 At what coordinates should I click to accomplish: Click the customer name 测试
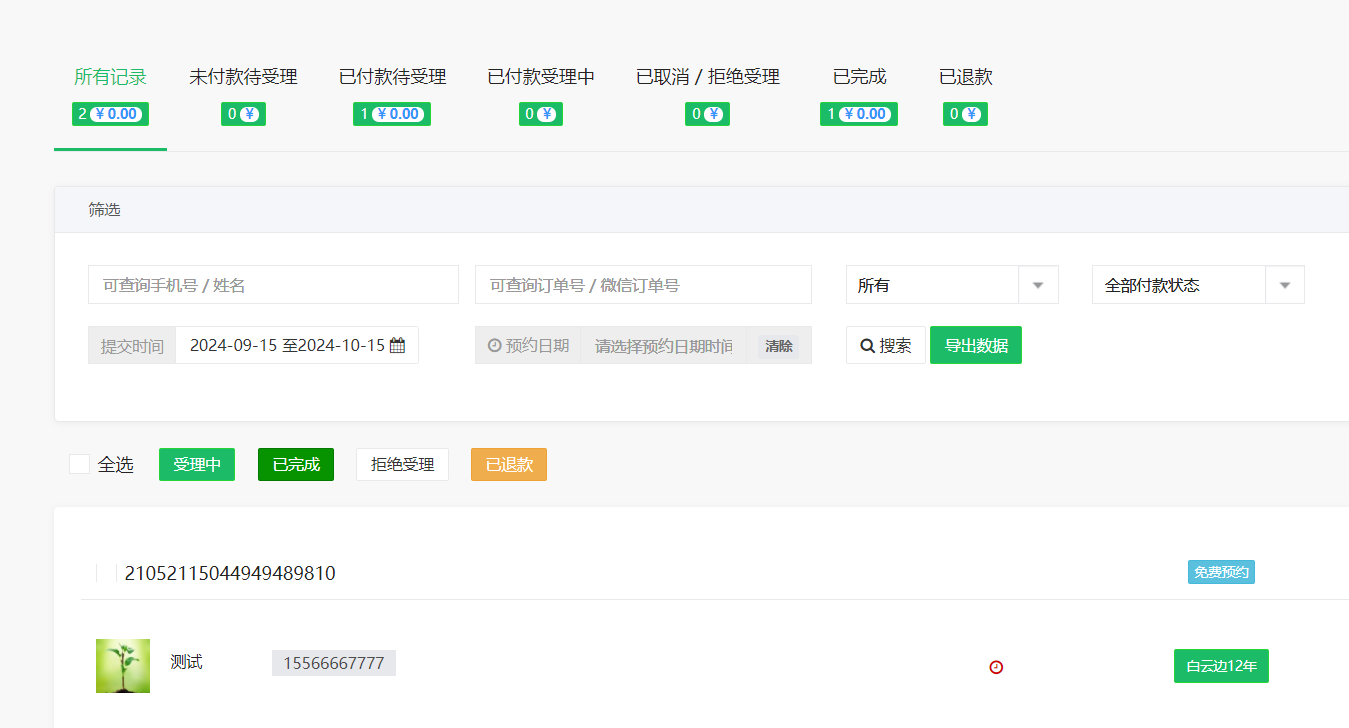pyautogui.click(x=186, y=662)
